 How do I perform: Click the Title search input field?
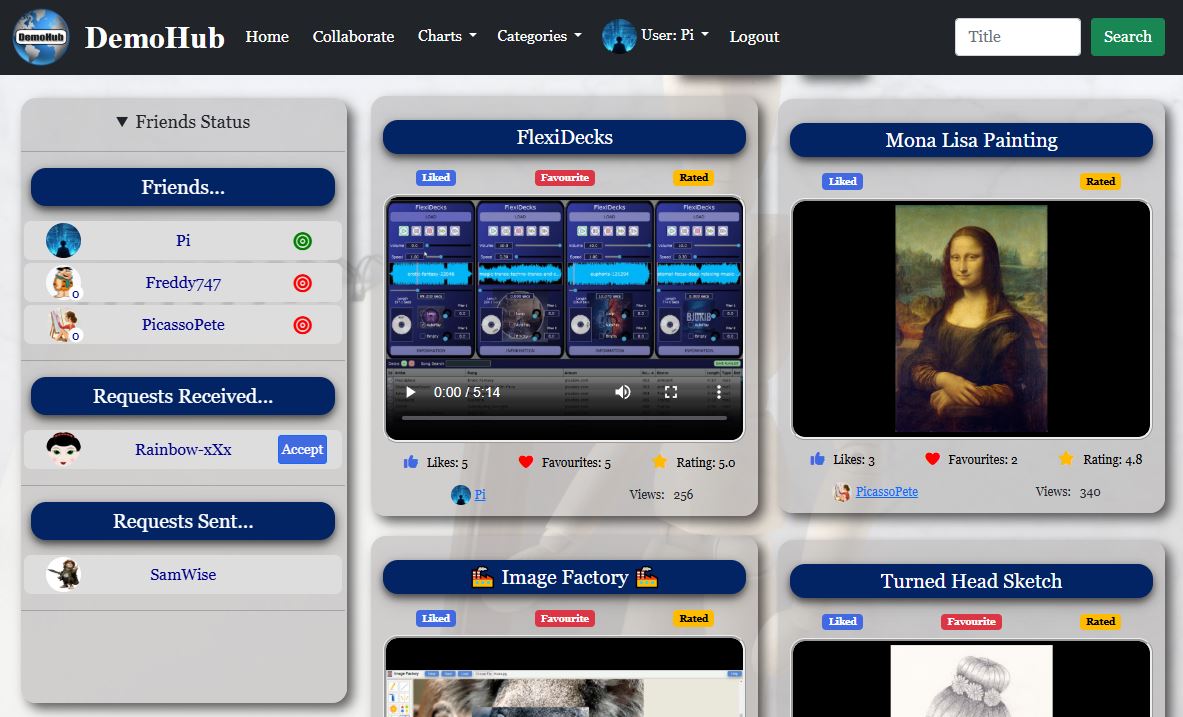pos(1017,37)
